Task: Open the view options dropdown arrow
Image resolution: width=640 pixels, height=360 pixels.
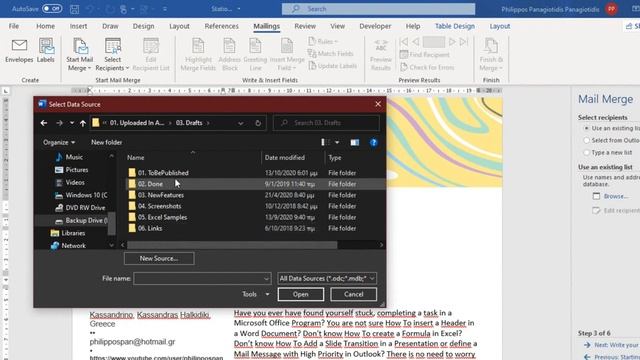Action: (x=337, y=142)
